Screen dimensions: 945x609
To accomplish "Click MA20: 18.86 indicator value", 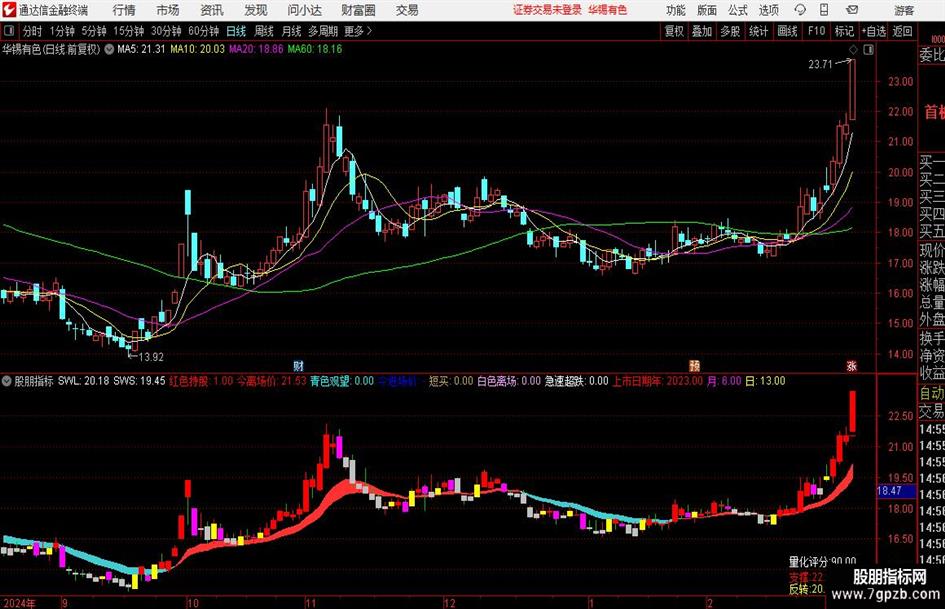I will 256,49.
